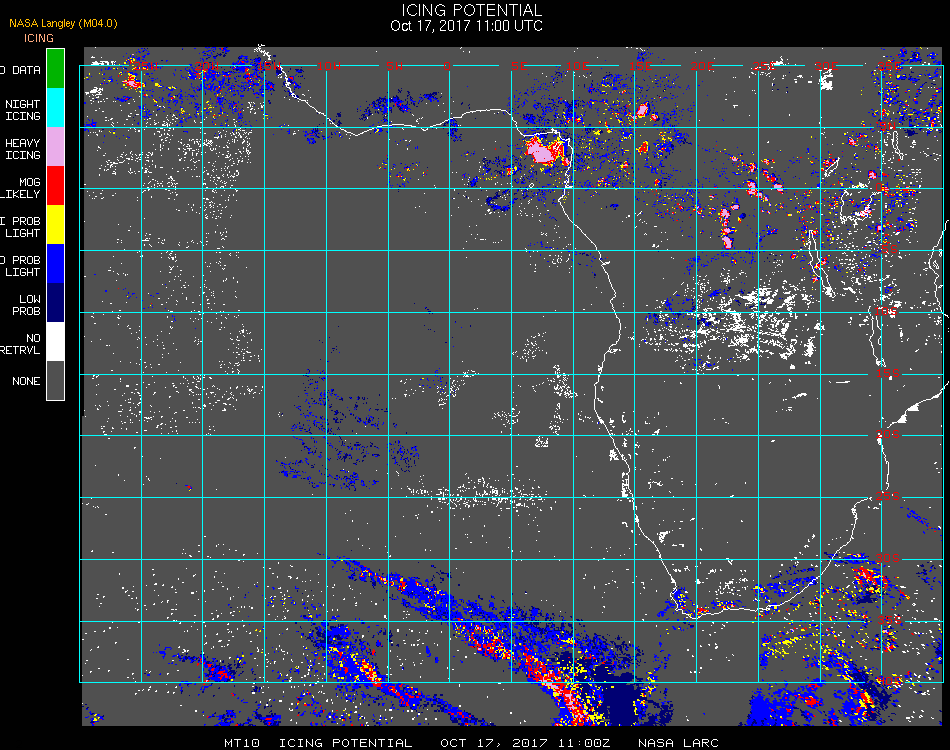Click 'OCT 17, 2017 11:00Z' in bottom caption
The width and height of the screenshot is (950, 750).
[x=525, y=743]
